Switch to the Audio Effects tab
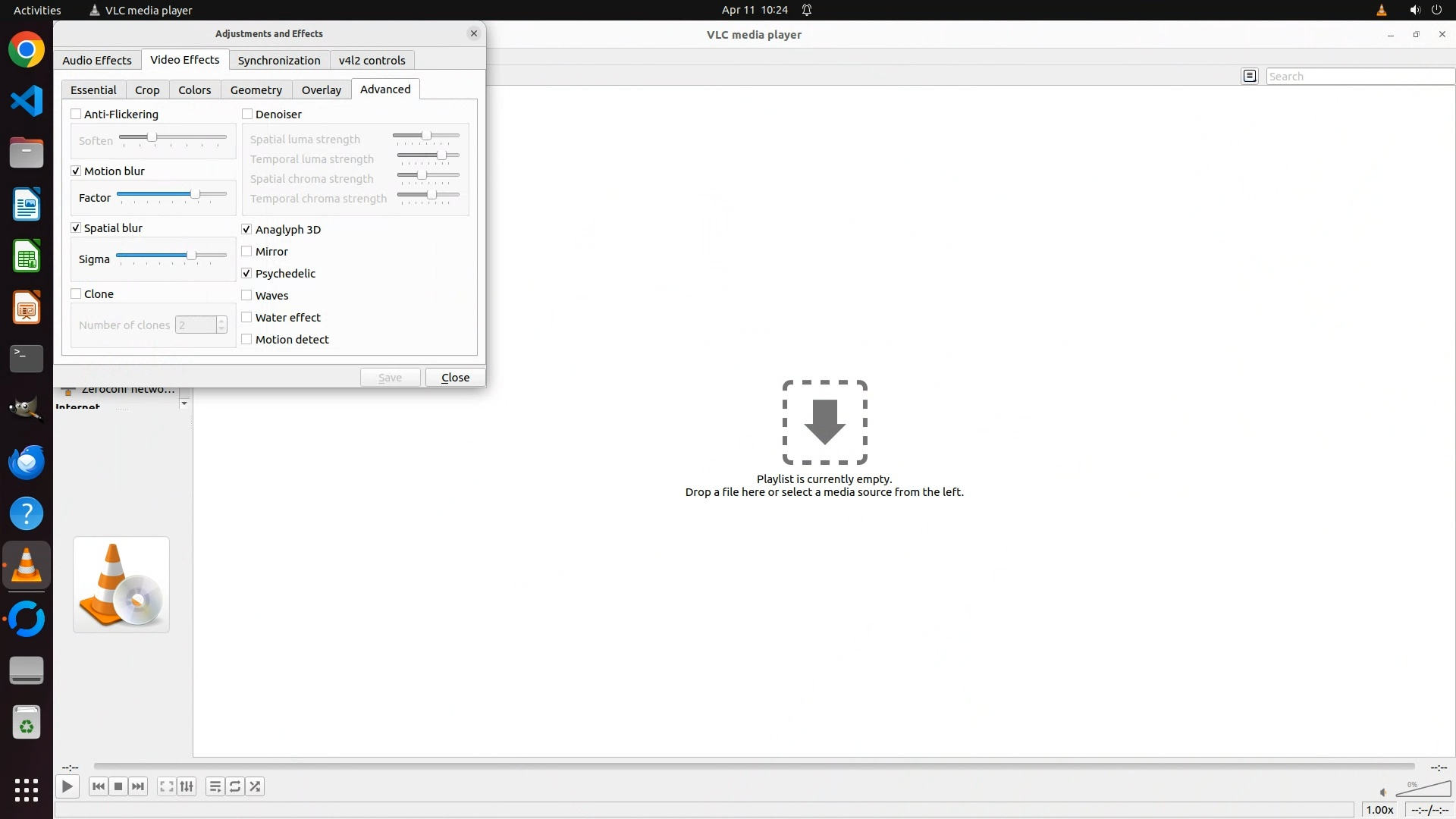The width and height of the screenshot is (1456, 819). (97, 60)
